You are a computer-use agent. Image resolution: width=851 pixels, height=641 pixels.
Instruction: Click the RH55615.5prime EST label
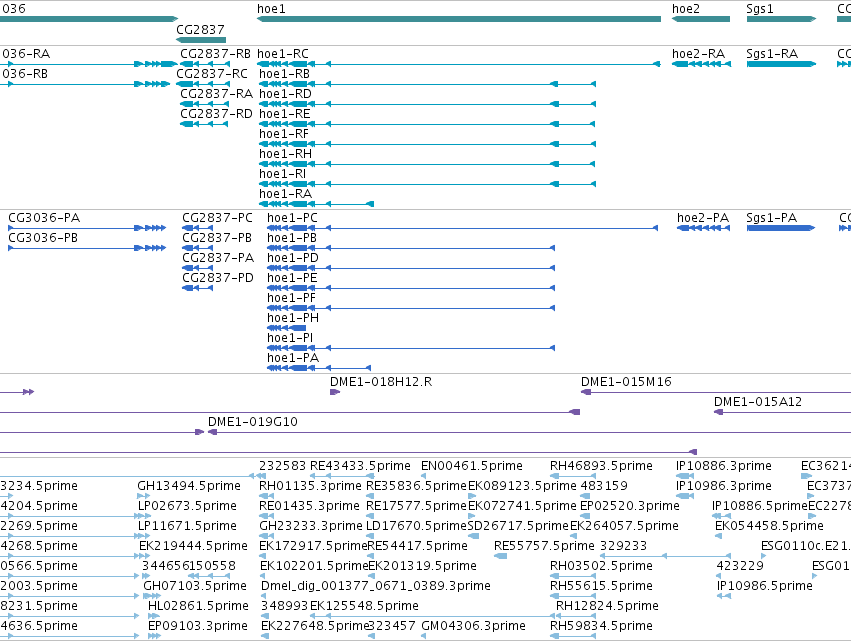[x=601, y=586]
